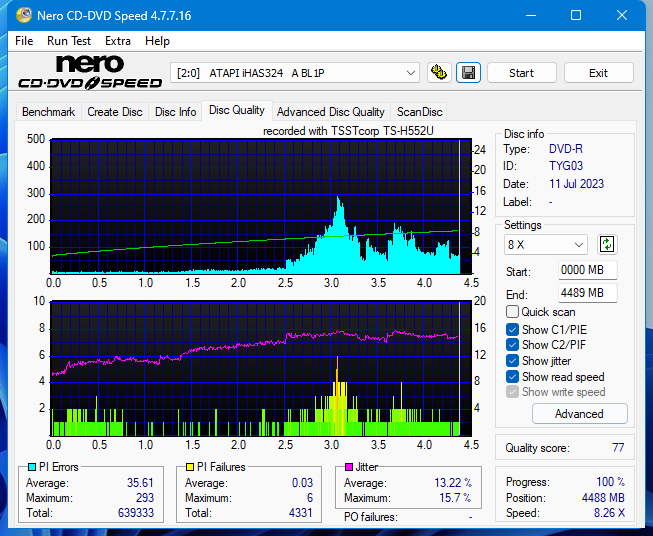Open the File menu
This screenshot has height=536, width=653.
tap(24, 41)
